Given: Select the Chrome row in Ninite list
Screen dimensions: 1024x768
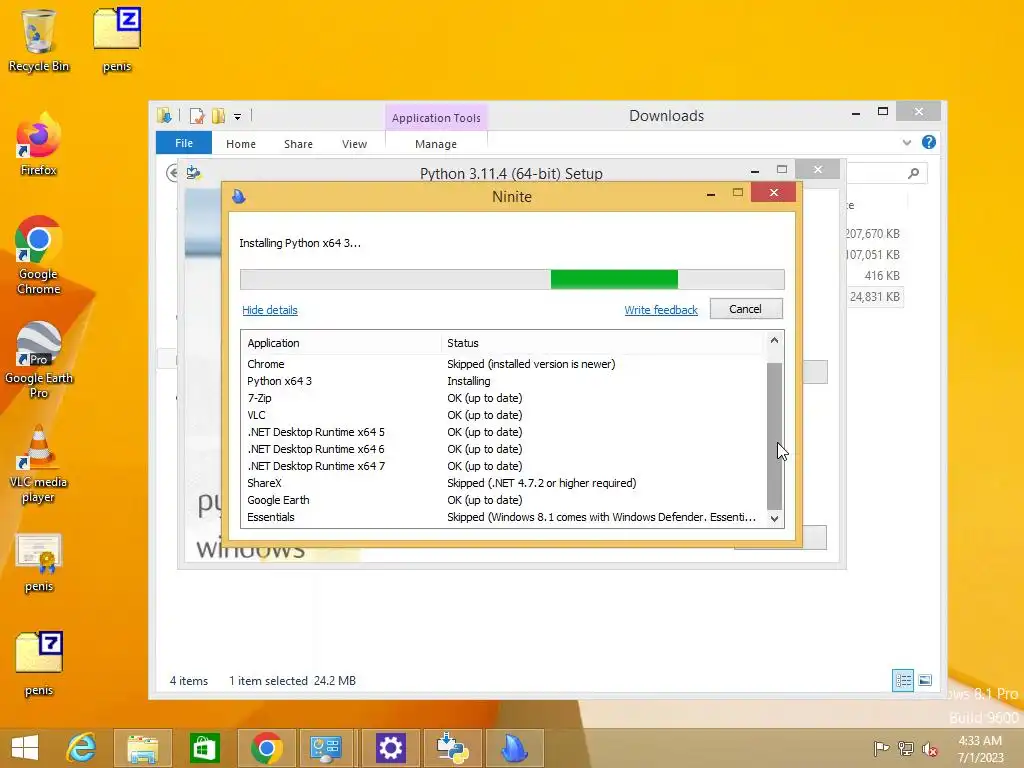Looking at the screenshot, I should coord(504,364).
